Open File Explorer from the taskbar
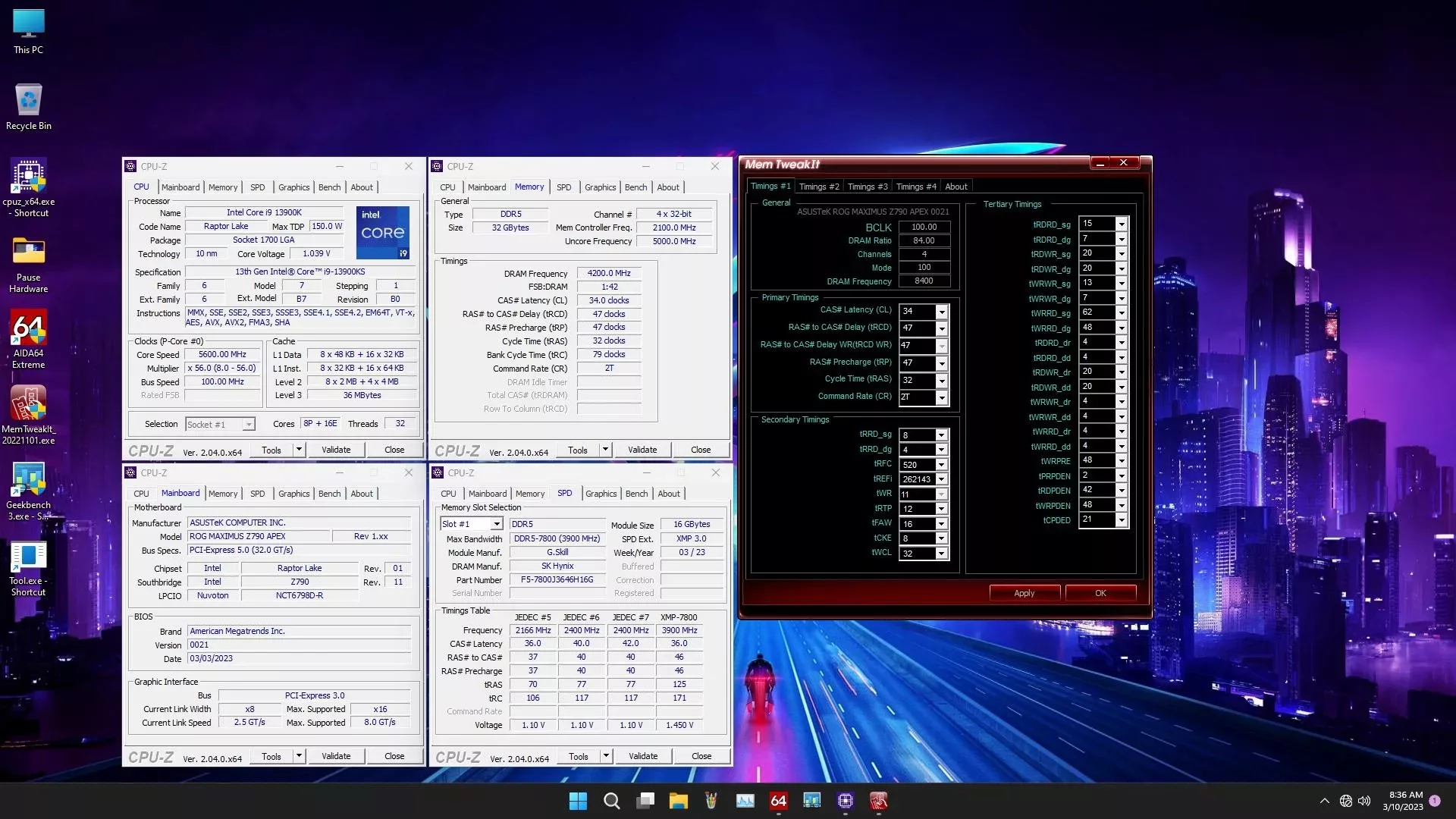 679,801
